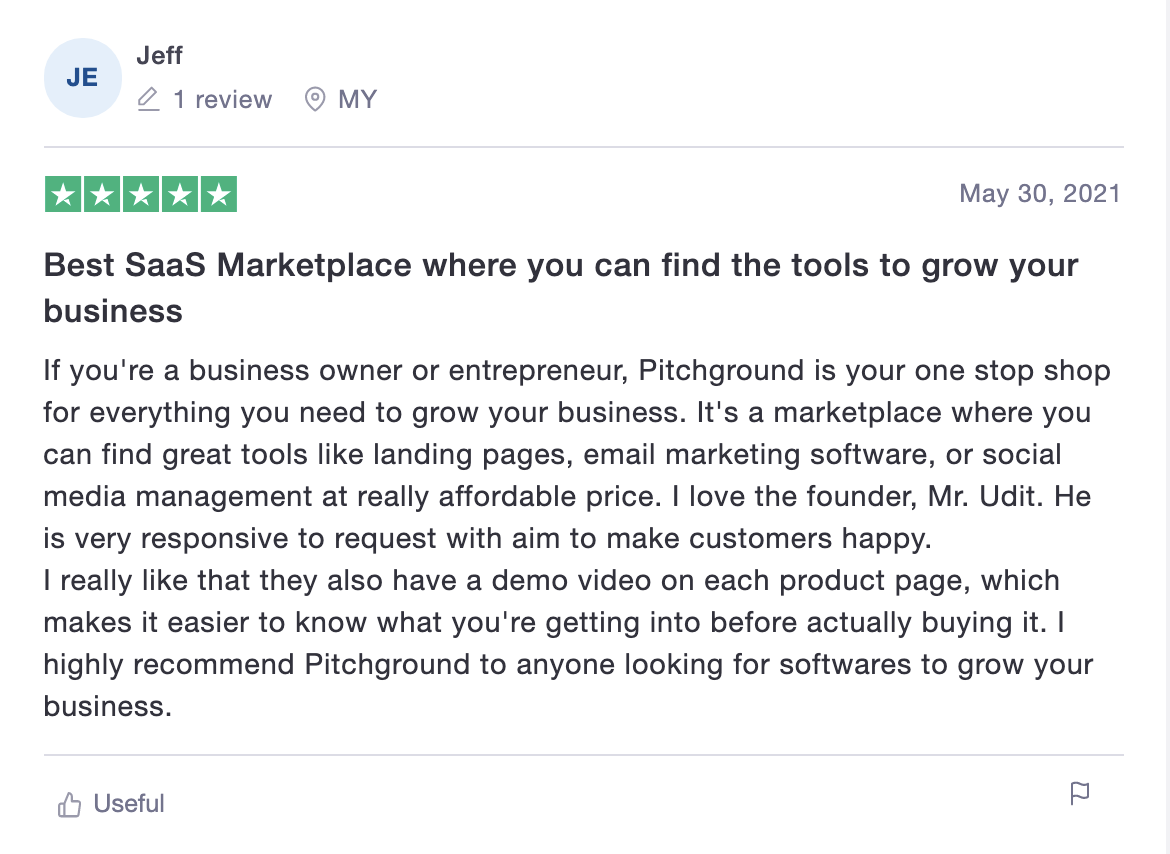The height and width of the screenshot is (854, 1170).
Task: Select the fourth green rating star
Action: 179,194
